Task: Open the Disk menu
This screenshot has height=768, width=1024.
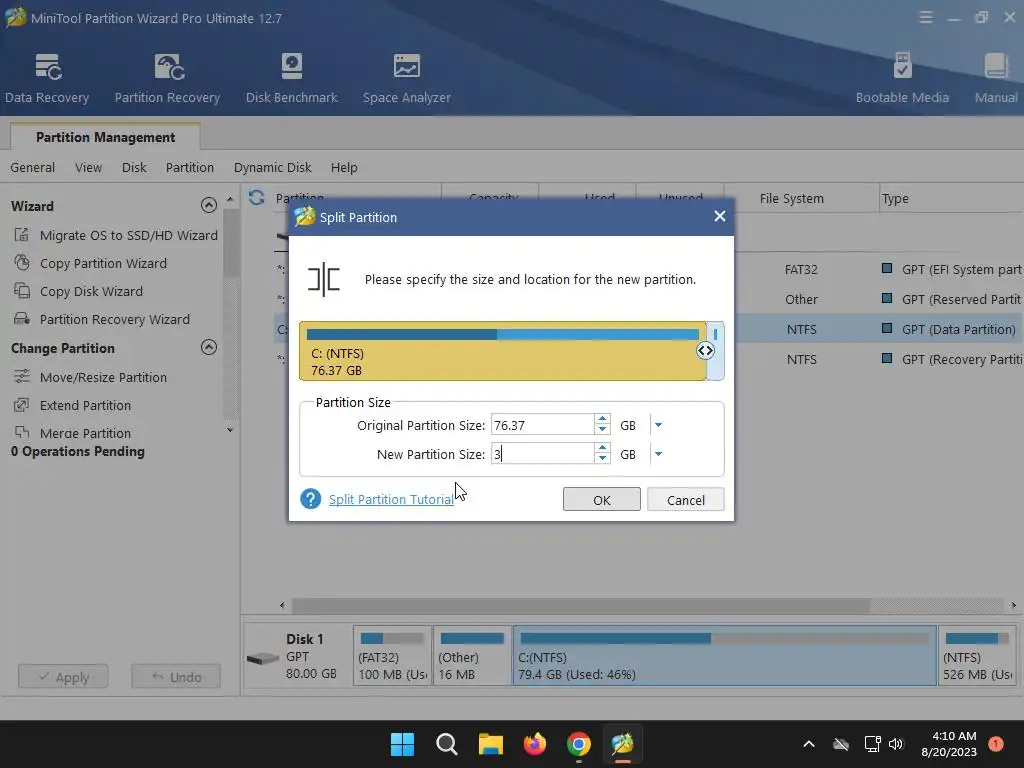Action: click(x=134, y=168)
